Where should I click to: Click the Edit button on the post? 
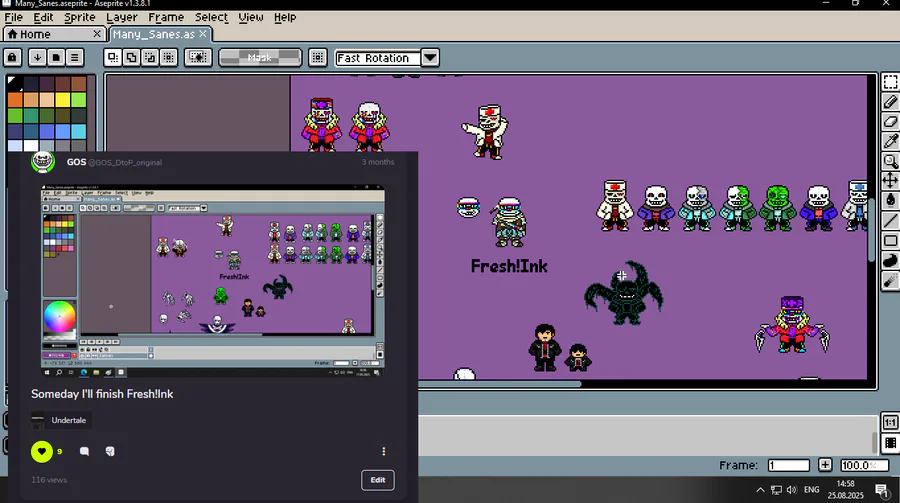coord(378,480)
